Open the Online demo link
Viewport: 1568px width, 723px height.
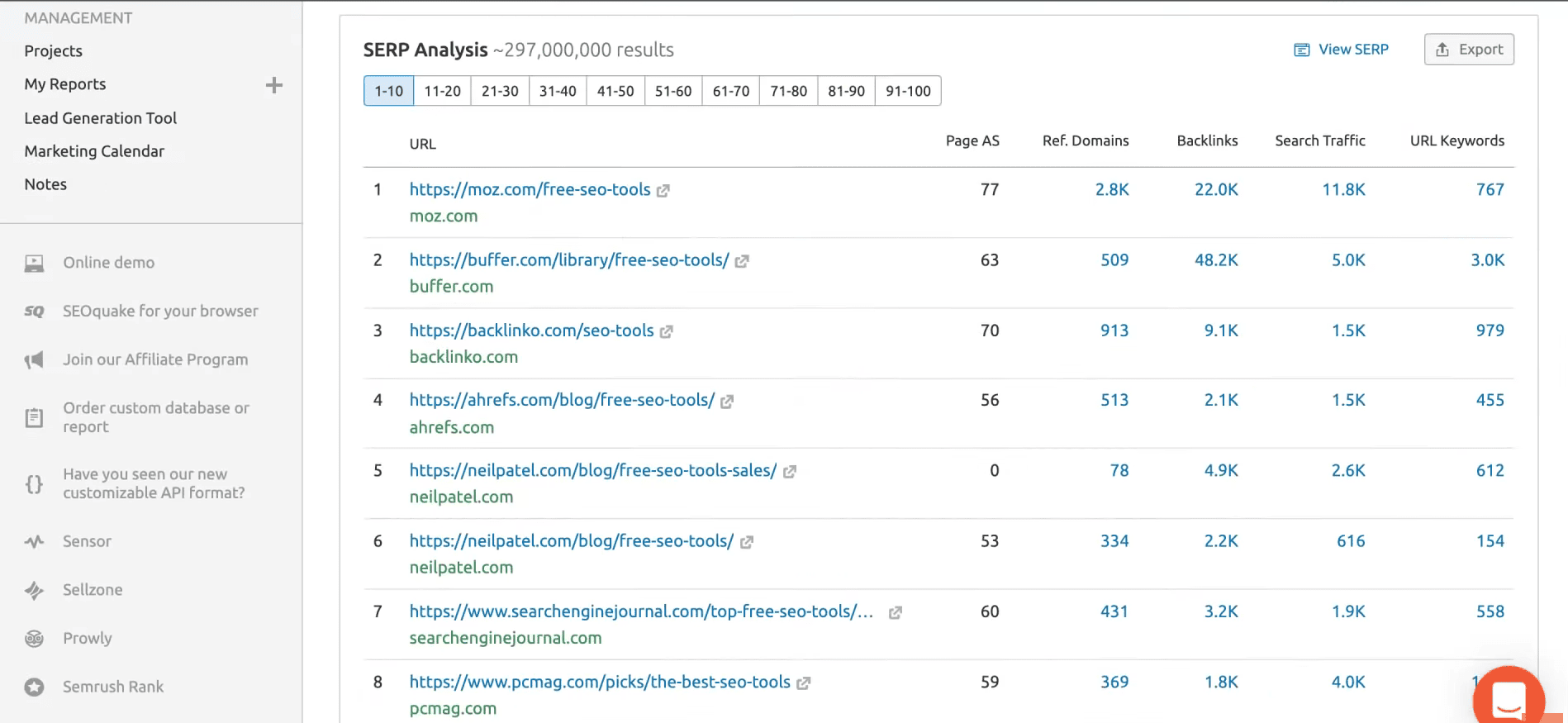pyautogui.click(x=109, y=263)
